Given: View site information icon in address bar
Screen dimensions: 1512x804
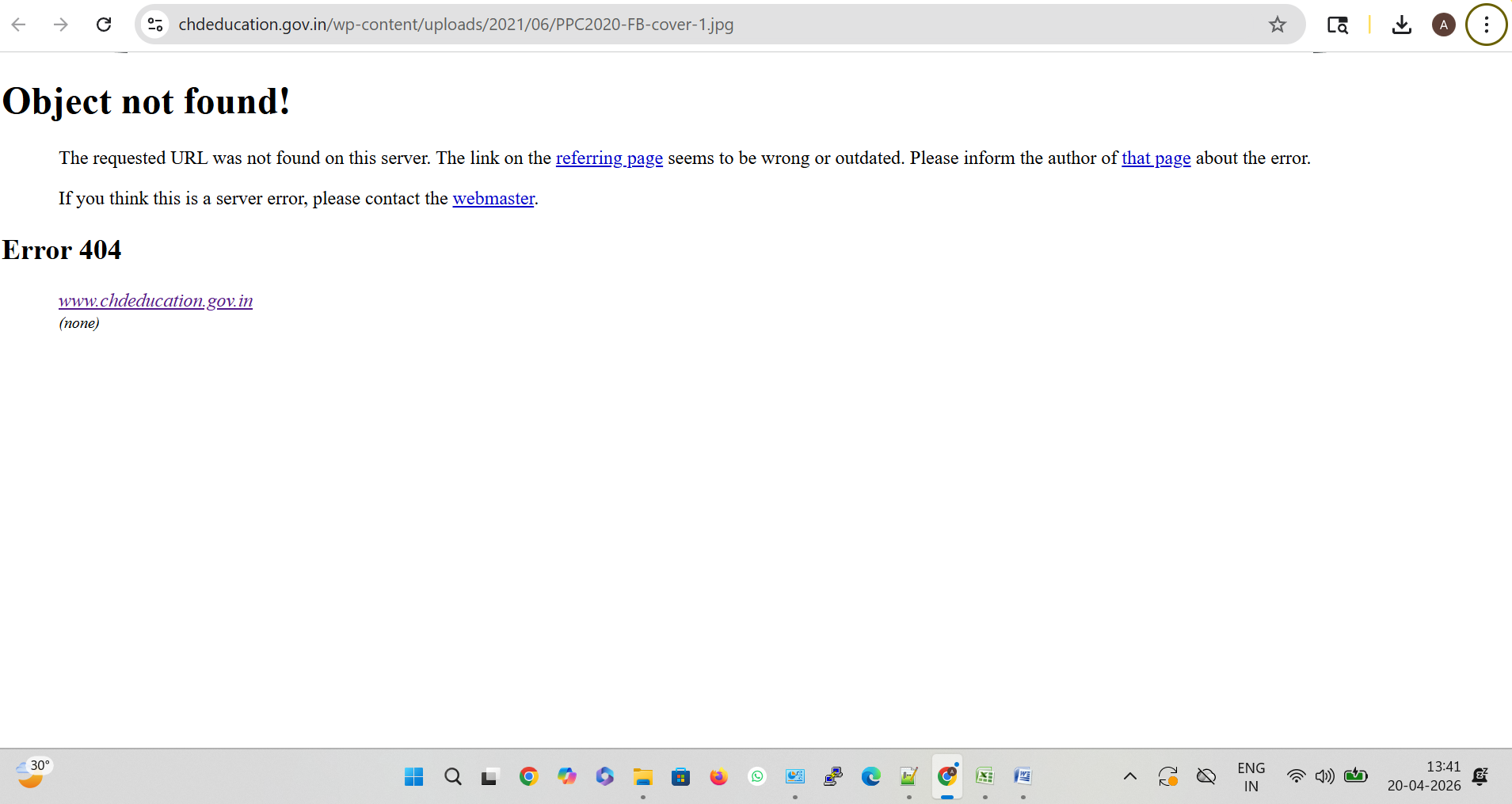Looking at the screenshot, I should [x=156, y=25].
